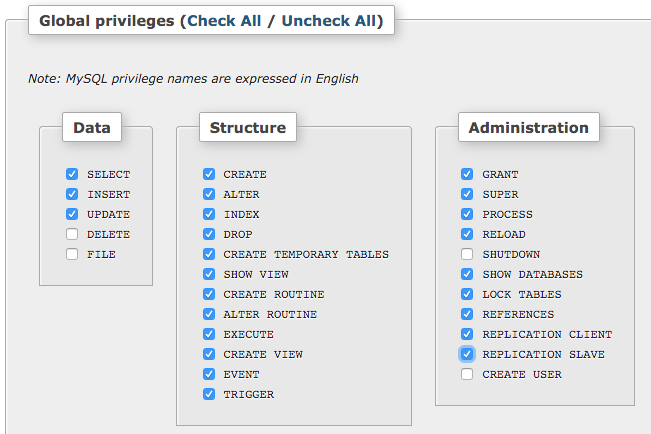Enable the DELETE privilege checkbox

[72, 234]
